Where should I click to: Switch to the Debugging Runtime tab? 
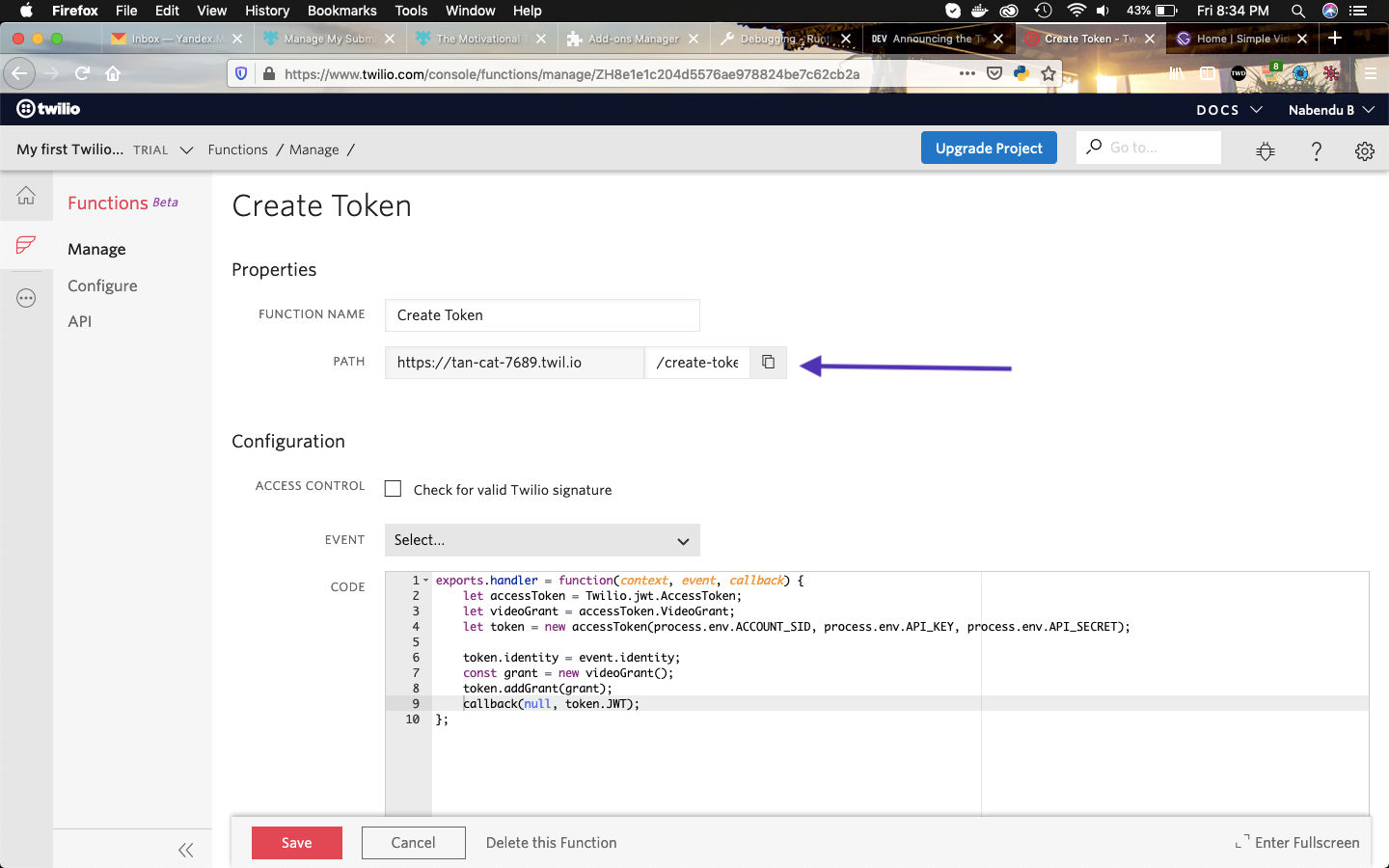pos(786,39)
